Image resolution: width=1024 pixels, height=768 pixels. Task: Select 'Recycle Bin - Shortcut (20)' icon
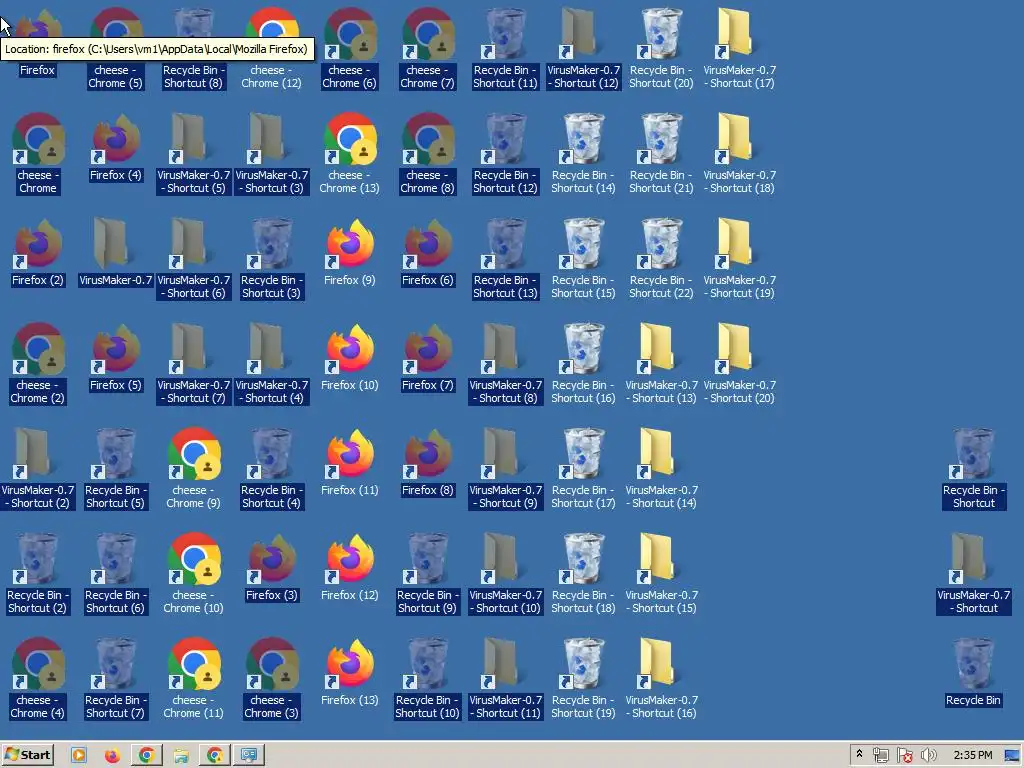661,49
